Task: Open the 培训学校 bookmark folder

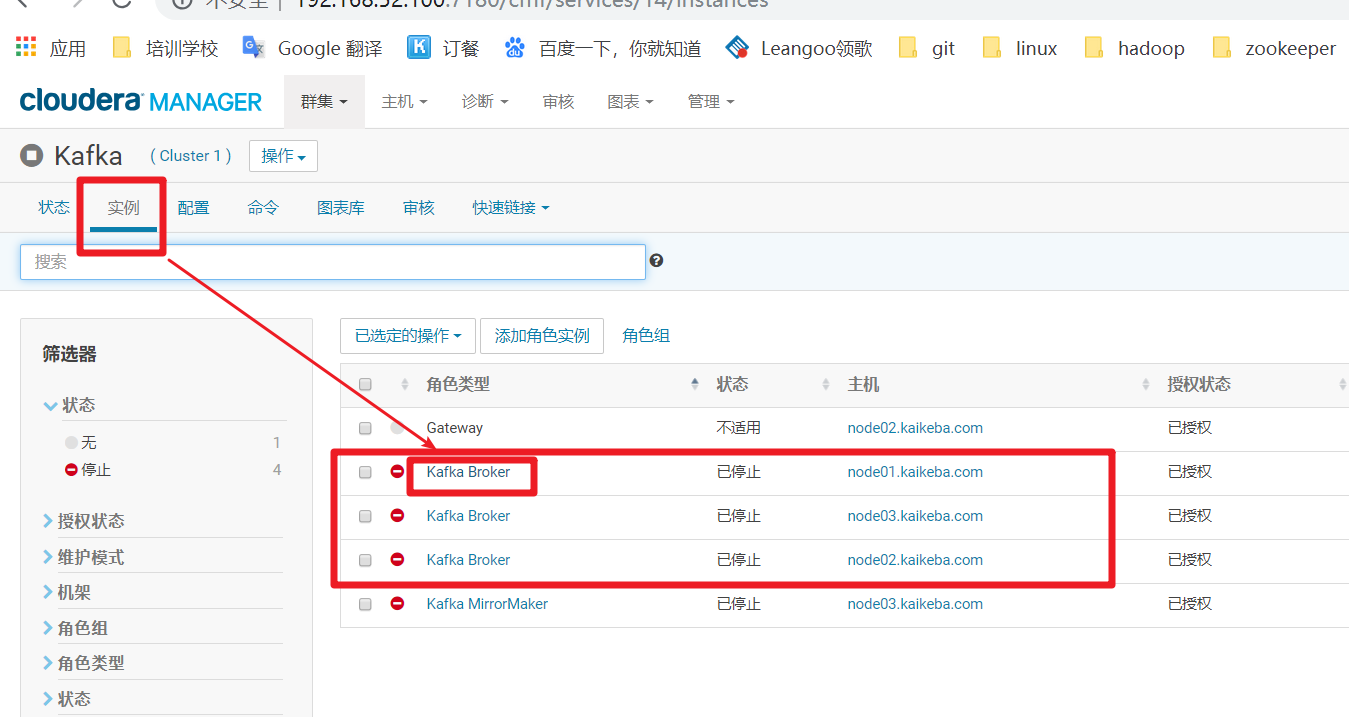Action: [x=165, y=48]
